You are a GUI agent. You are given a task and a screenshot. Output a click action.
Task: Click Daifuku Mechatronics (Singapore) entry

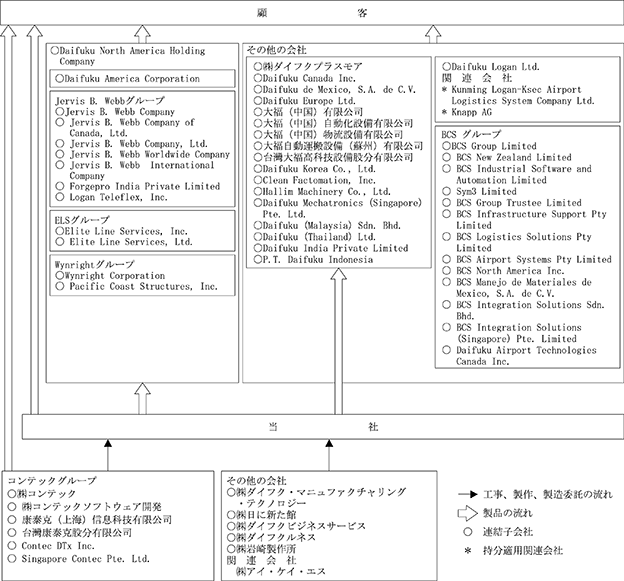click(337, 208)
